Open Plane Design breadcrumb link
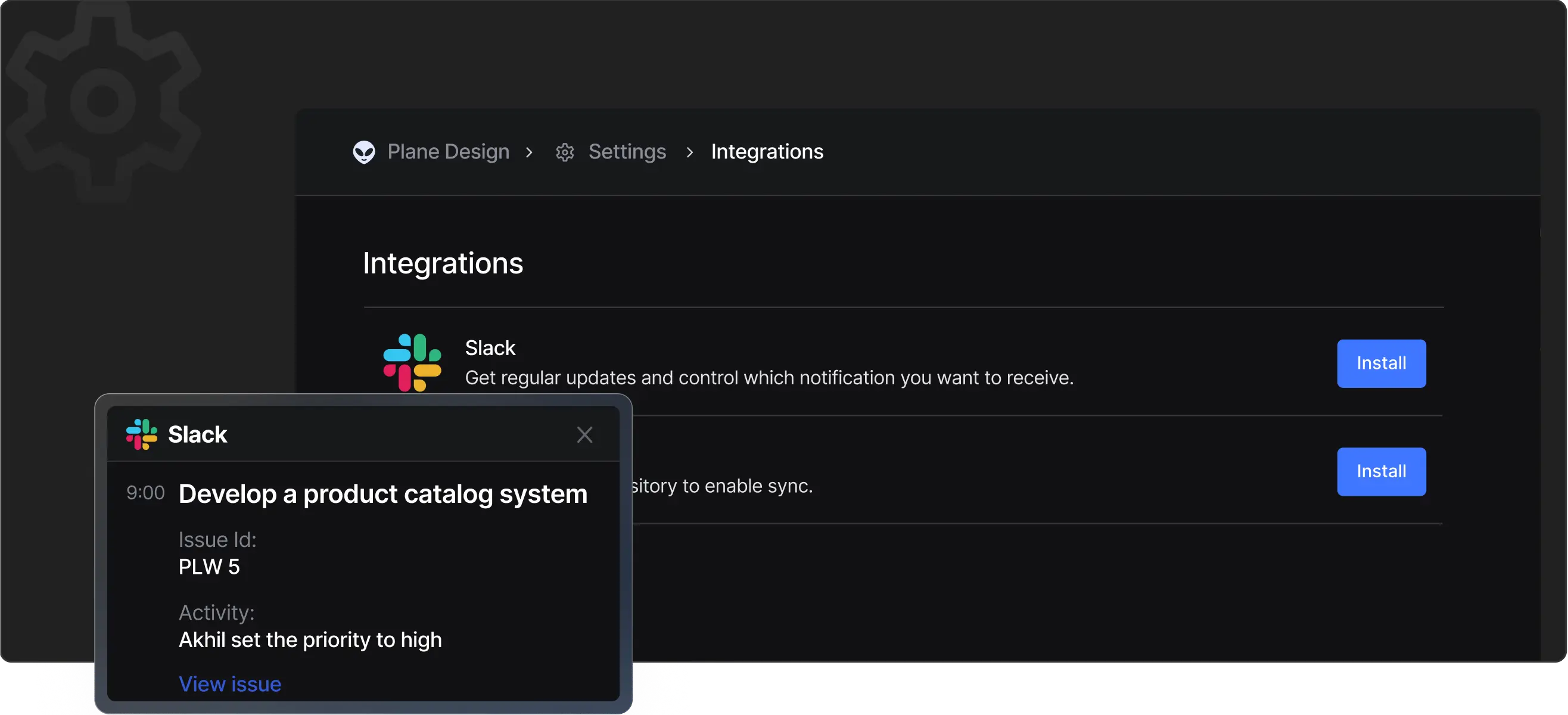Screen dimensions: 1568x715 pyautogui.click(x=448, y=152)
